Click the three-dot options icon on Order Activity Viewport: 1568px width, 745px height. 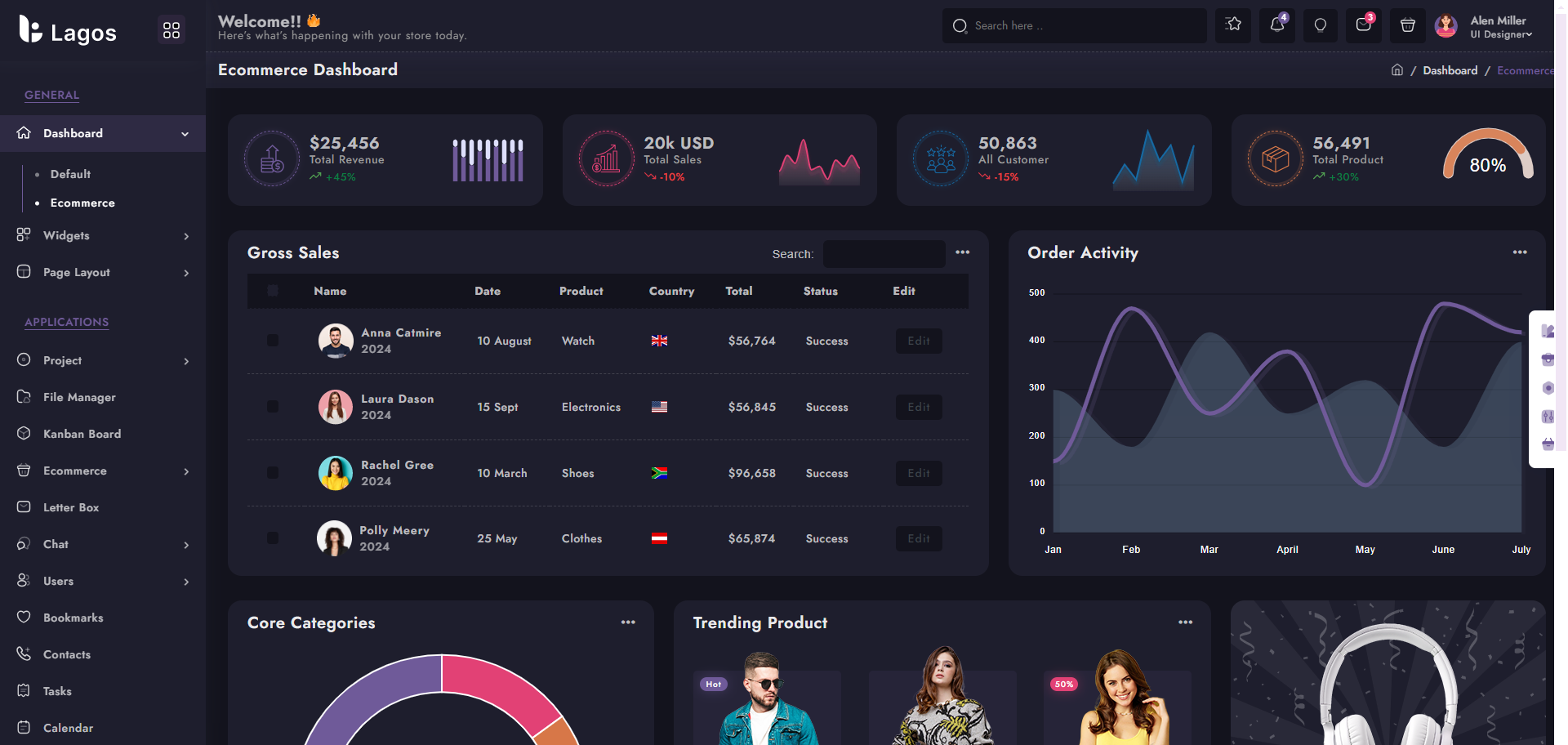tap(1519, 253)
